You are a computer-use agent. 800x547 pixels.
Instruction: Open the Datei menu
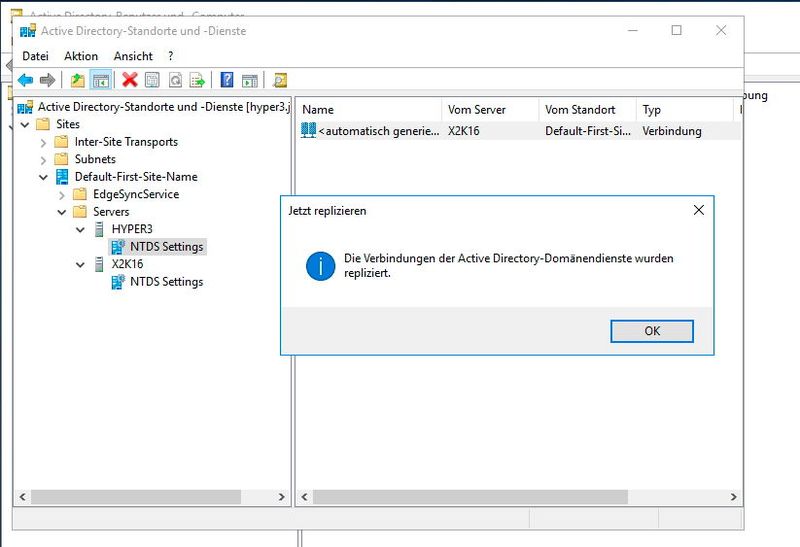click(x=35, y=56)
